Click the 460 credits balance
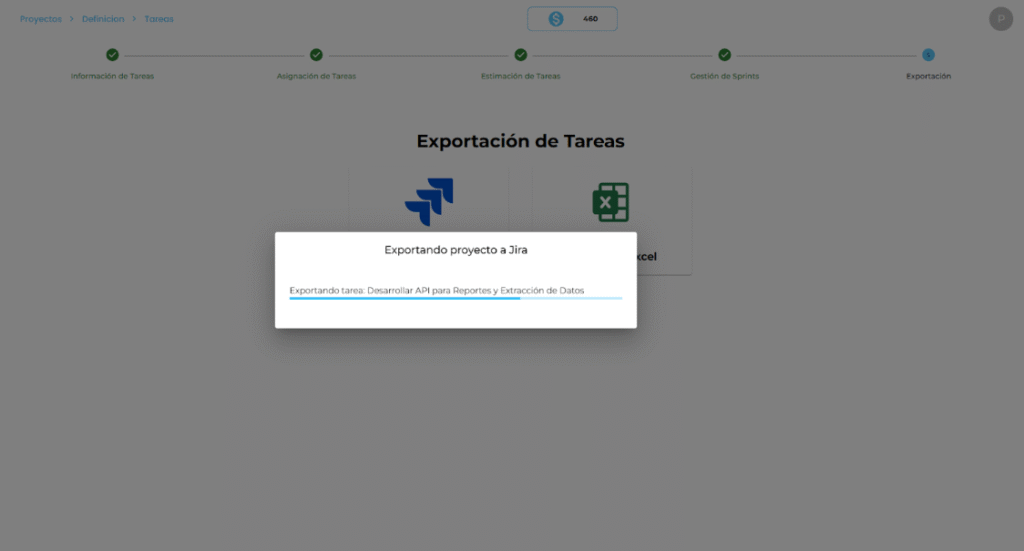 (590, 19)
